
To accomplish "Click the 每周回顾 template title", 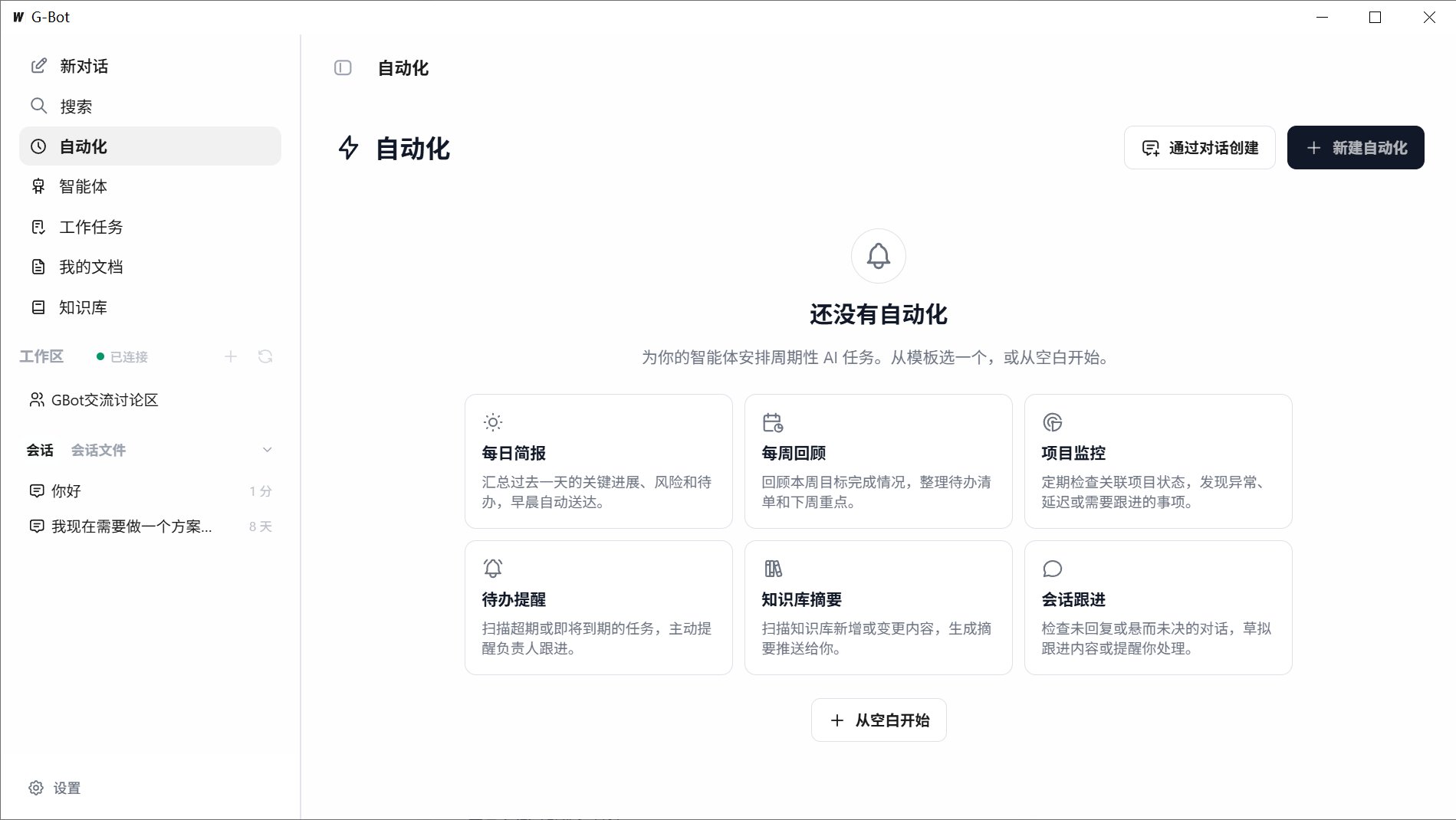I will [794, 454].
